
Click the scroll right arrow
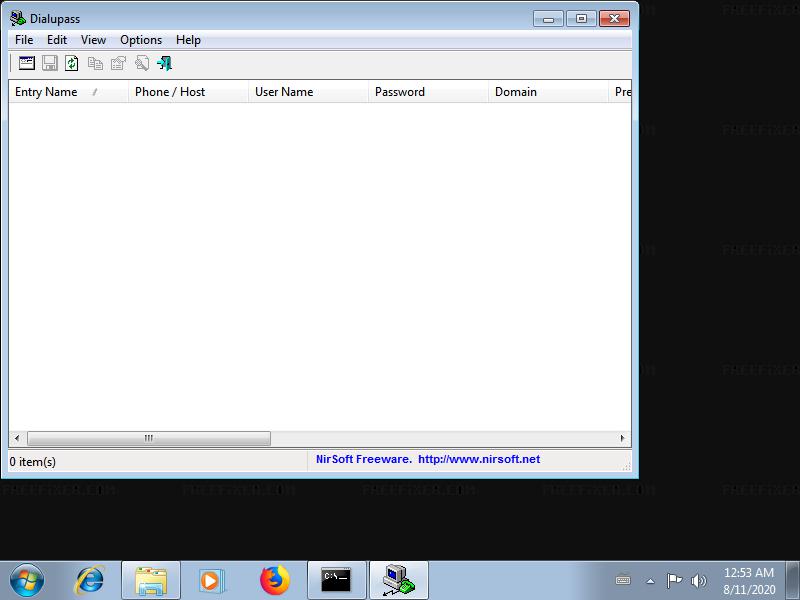[622, 438]
